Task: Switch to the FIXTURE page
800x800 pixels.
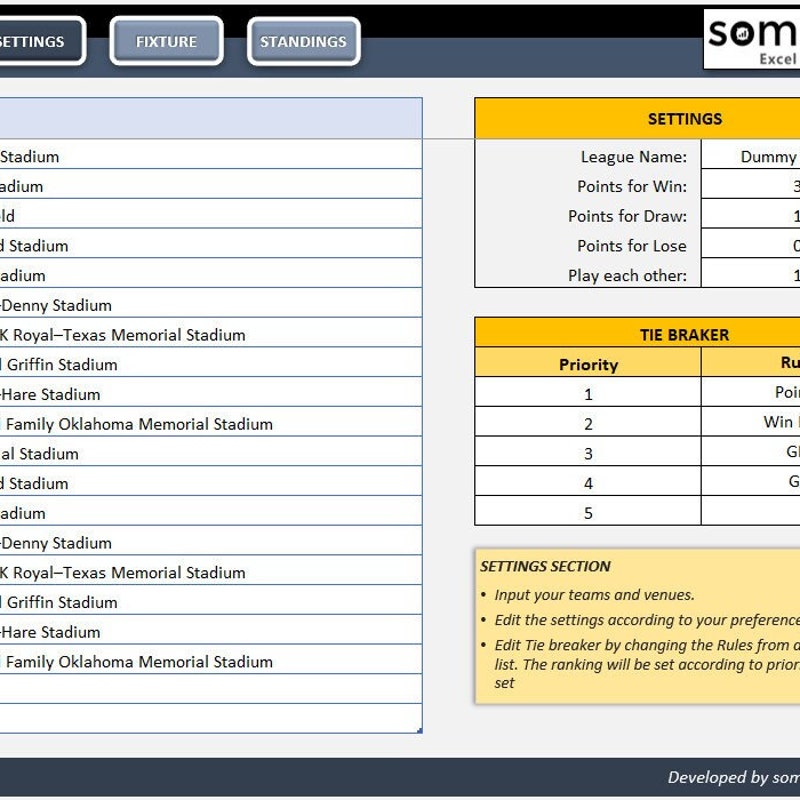Action: [x=166, y=42]
